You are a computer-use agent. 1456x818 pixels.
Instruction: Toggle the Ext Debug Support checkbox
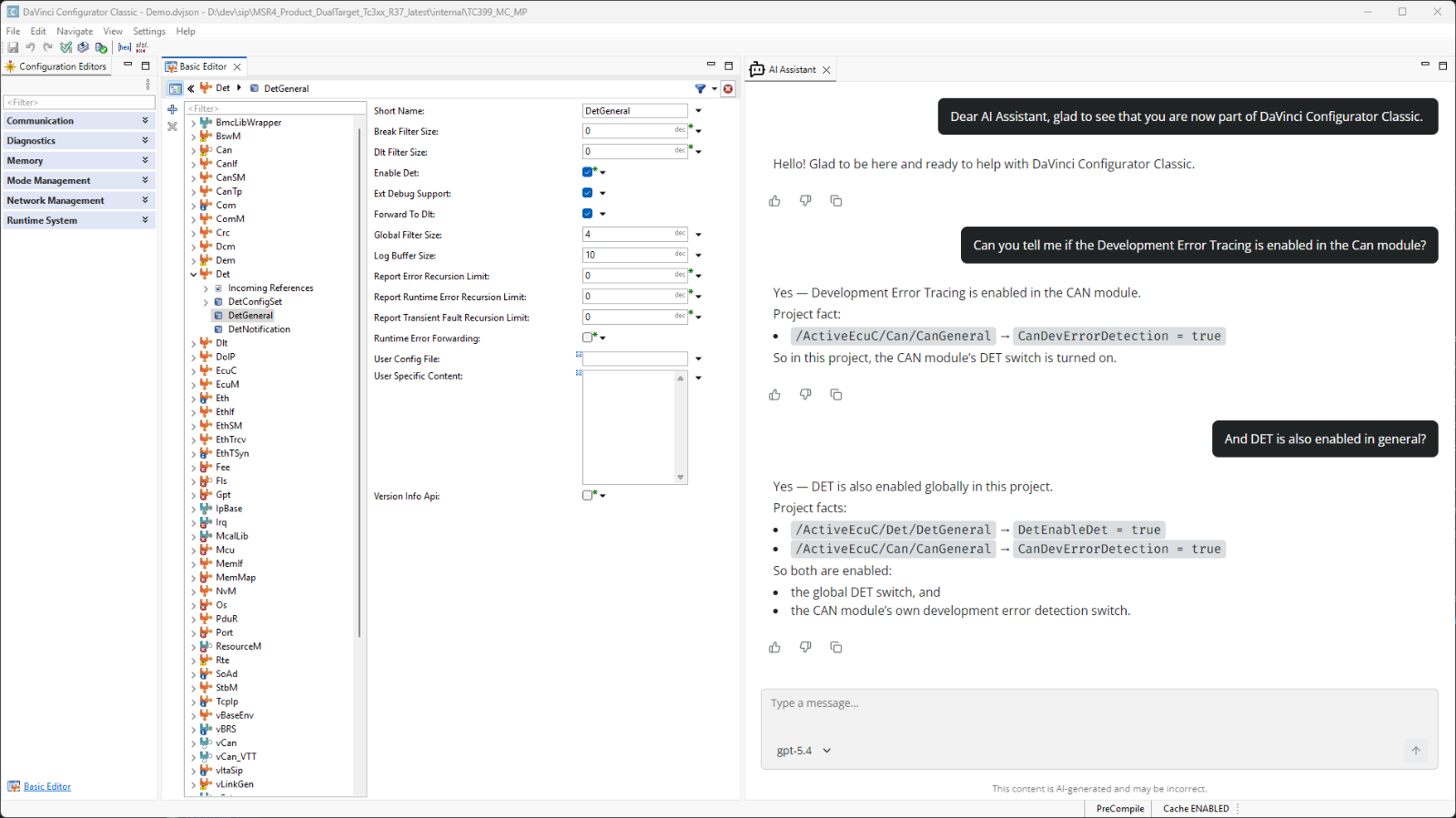pyautogui.click(x=588, y=193)
